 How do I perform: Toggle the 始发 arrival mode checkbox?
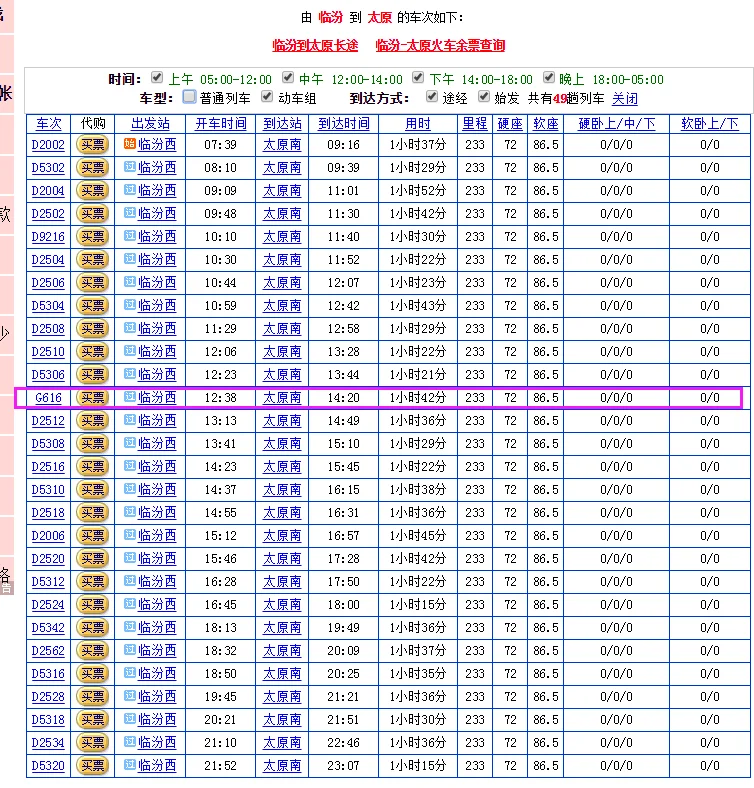(484, 96)
